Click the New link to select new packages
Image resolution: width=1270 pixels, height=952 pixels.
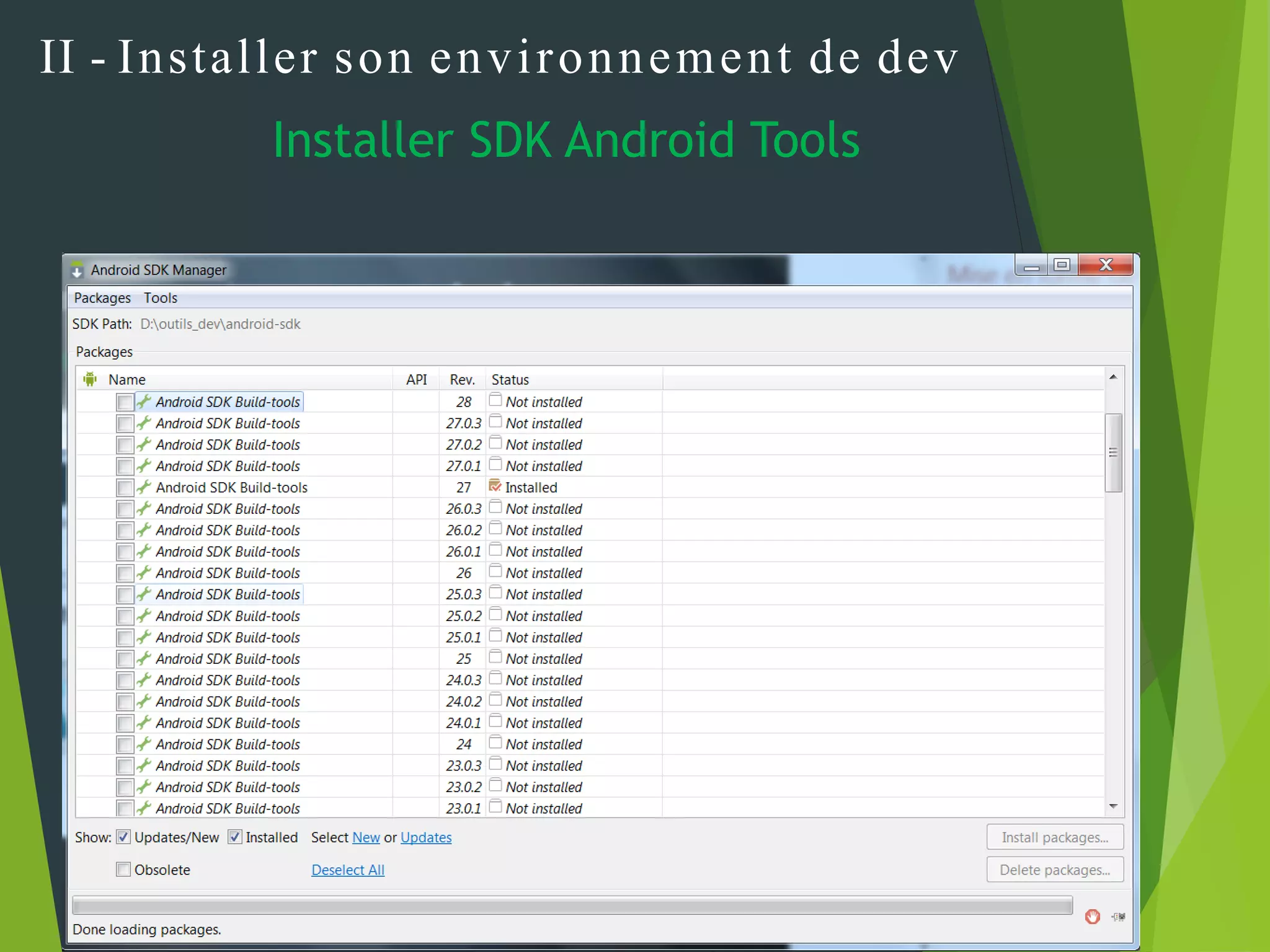tap(366, 837)
